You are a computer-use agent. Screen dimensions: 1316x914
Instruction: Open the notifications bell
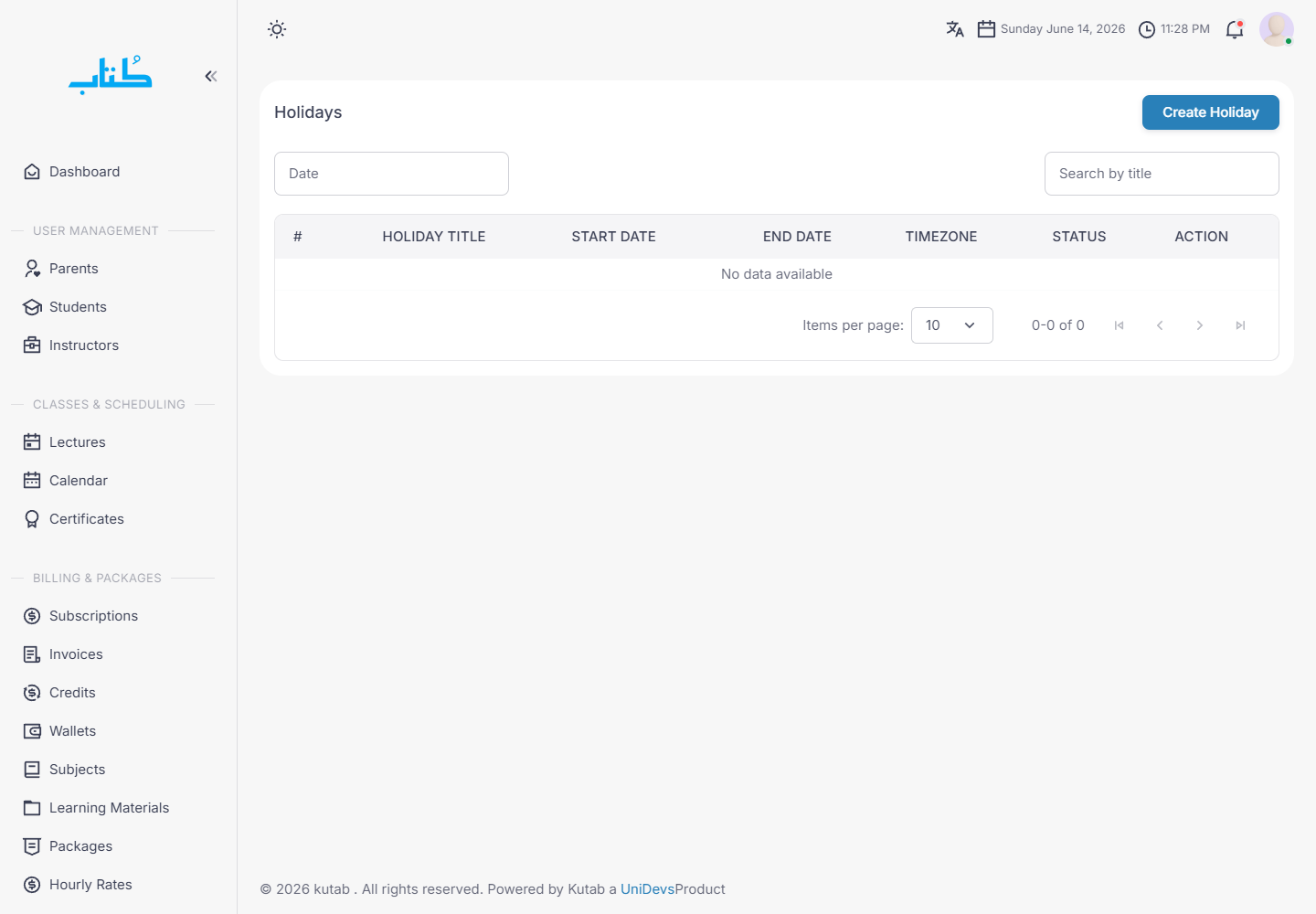coord(1235,29)
